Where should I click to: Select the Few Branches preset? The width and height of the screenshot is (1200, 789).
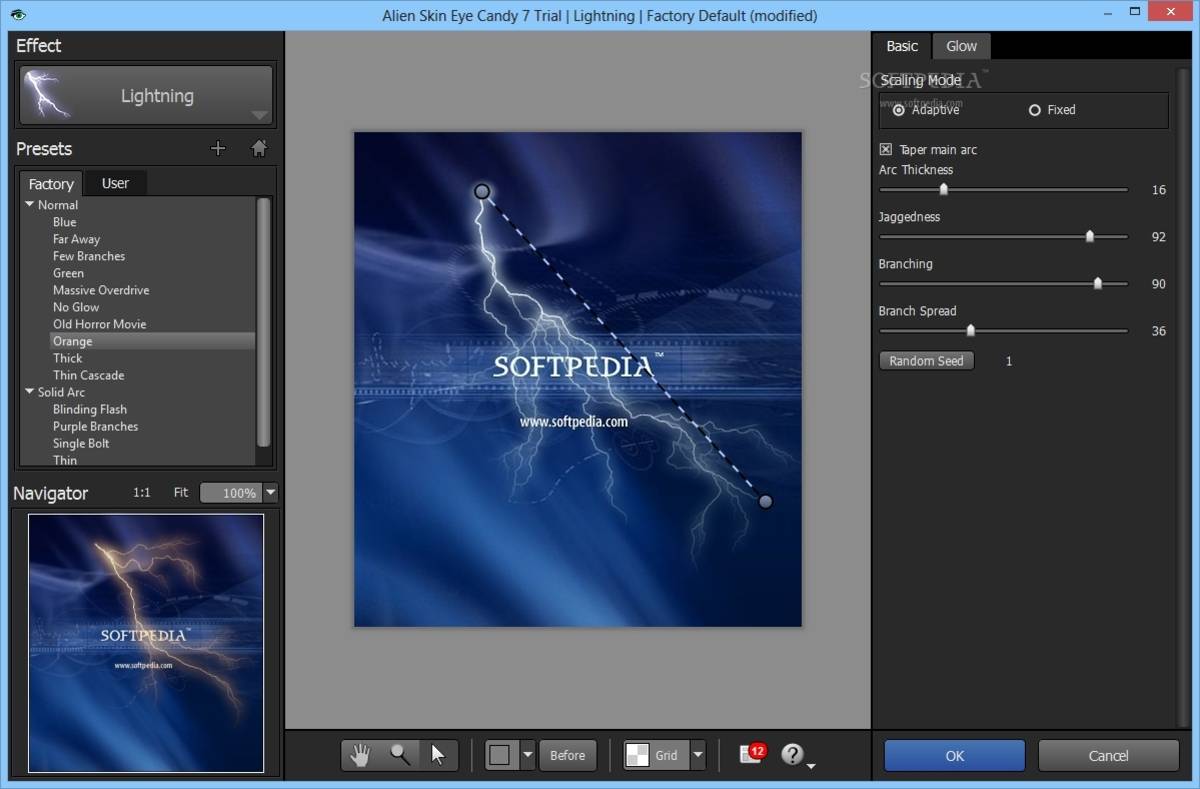pos(89,256)
